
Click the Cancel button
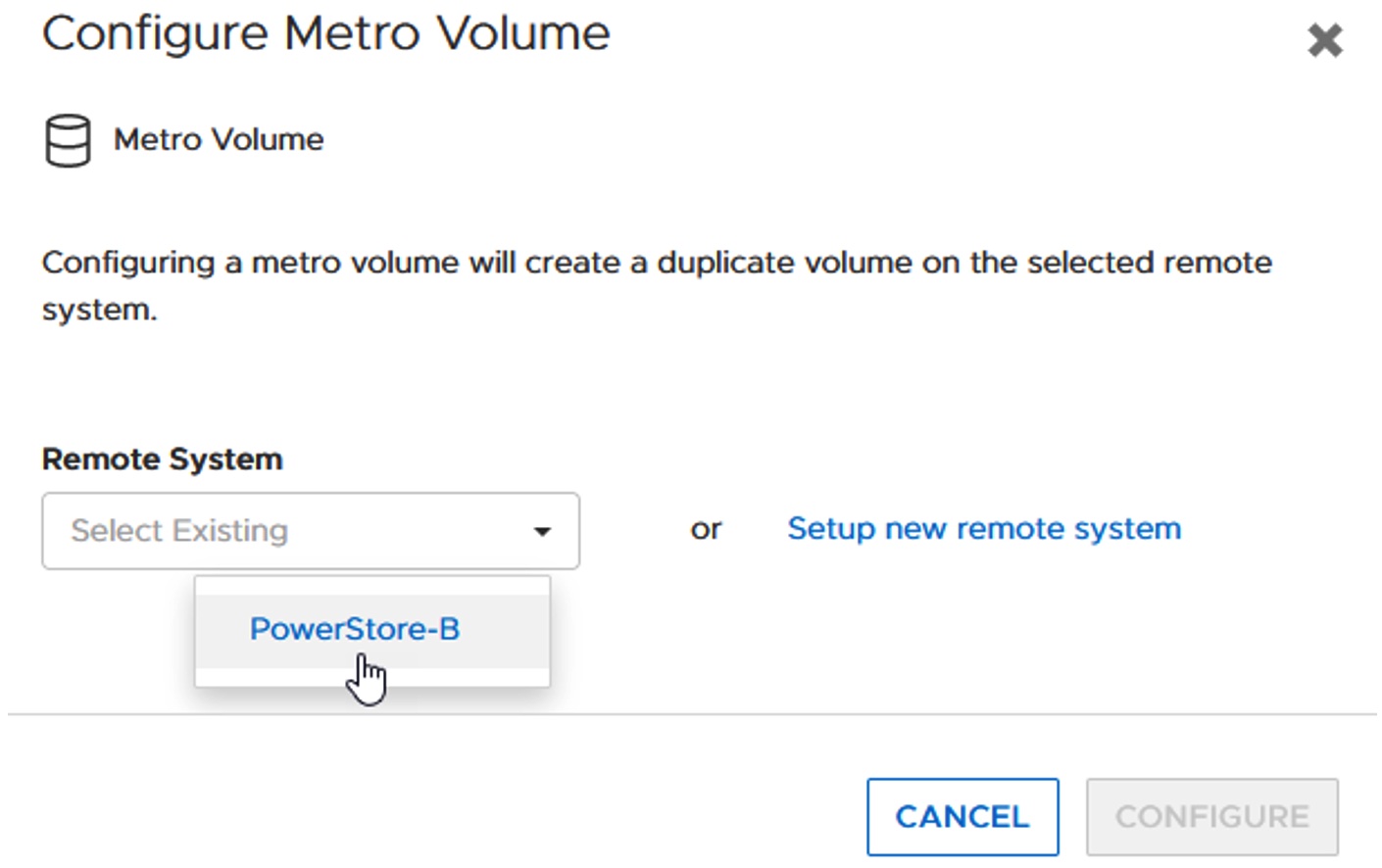[962, 817]
